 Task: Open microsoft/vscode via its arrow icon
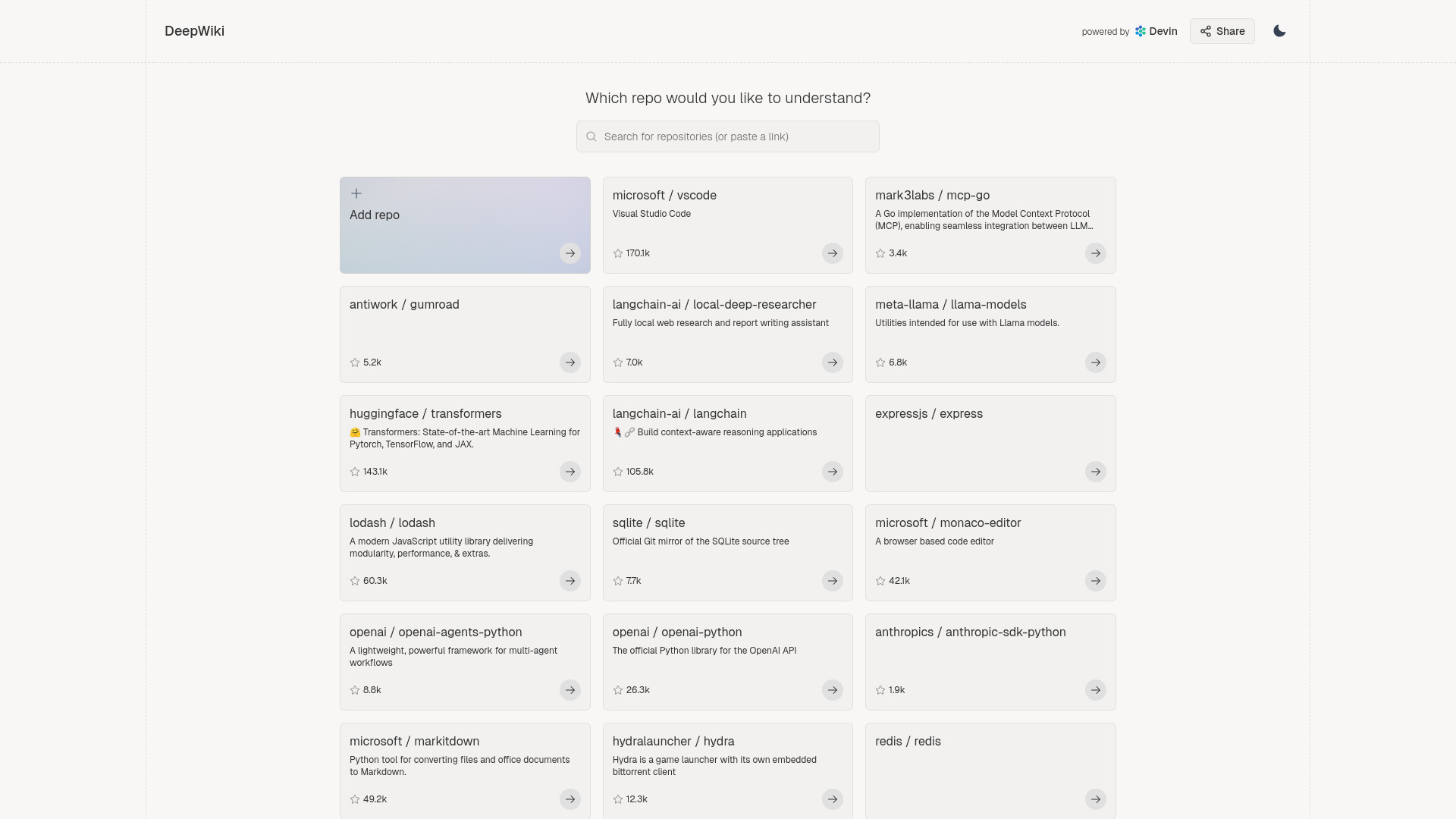pyautogui.click(x=832, y=253)
